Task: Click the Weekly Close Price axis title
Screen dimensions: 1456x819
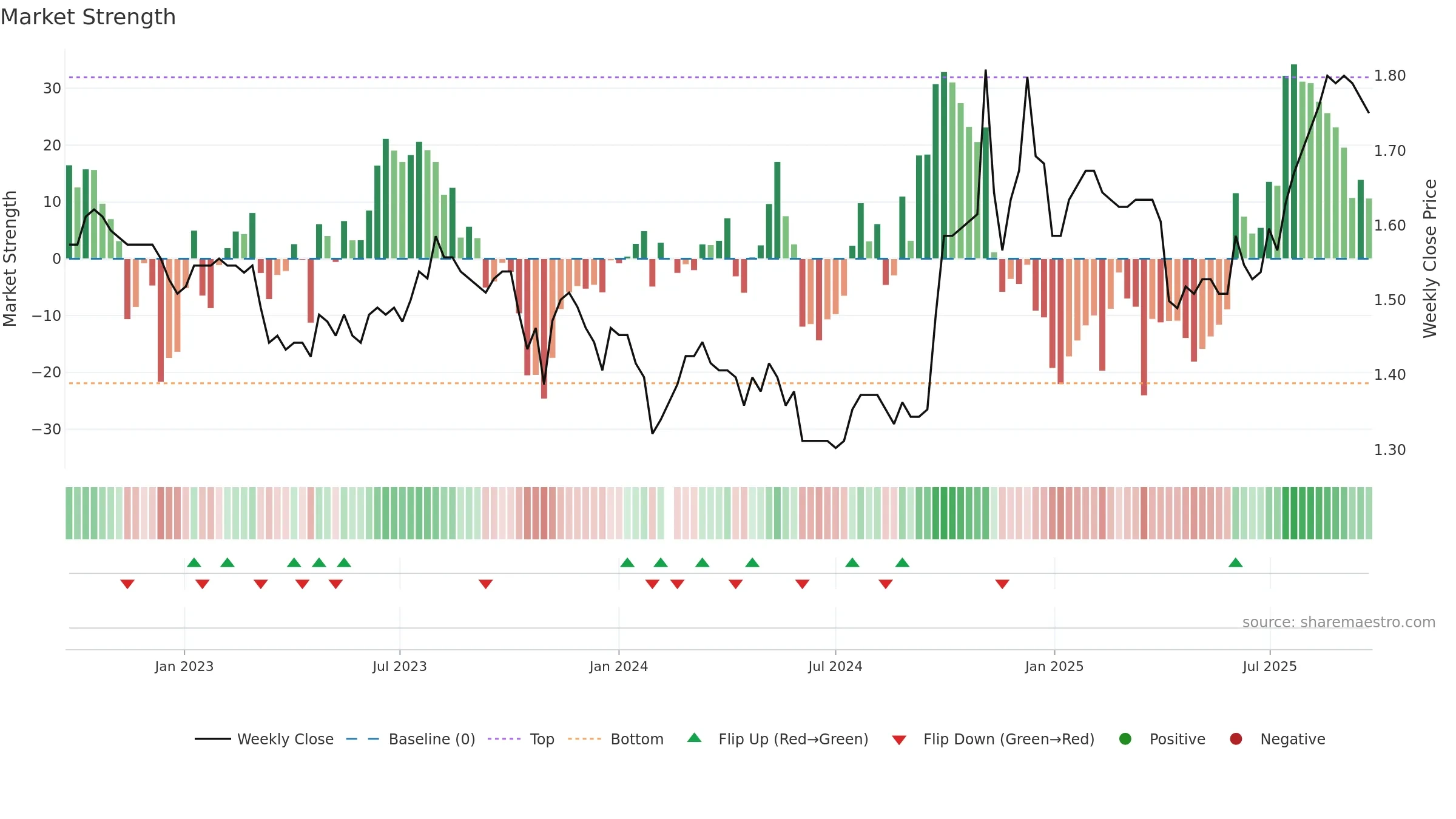Action: tap(1430, 258)
